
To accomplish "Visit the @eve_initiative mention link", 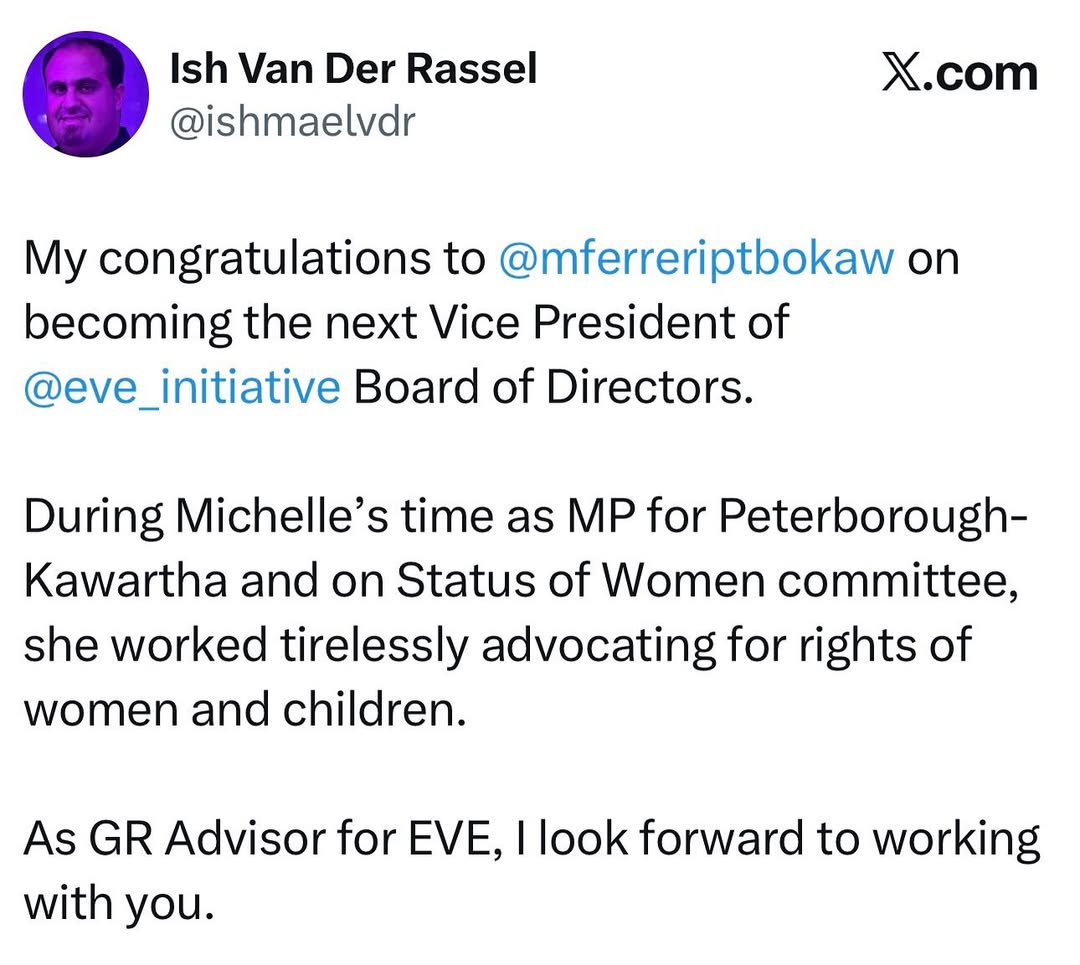I will pyautogui.click(x=182, y=387).
